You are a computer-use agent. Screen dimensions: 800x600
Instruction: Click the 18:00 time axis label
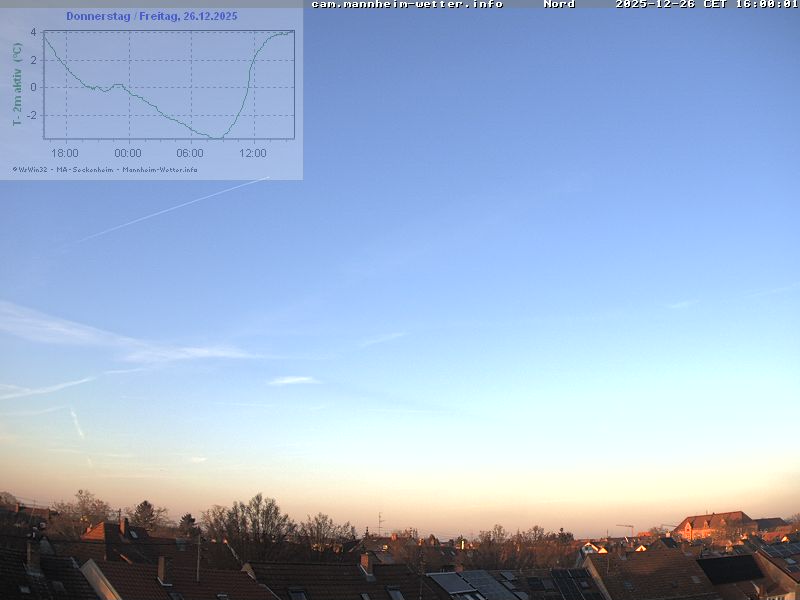[65, 153]
